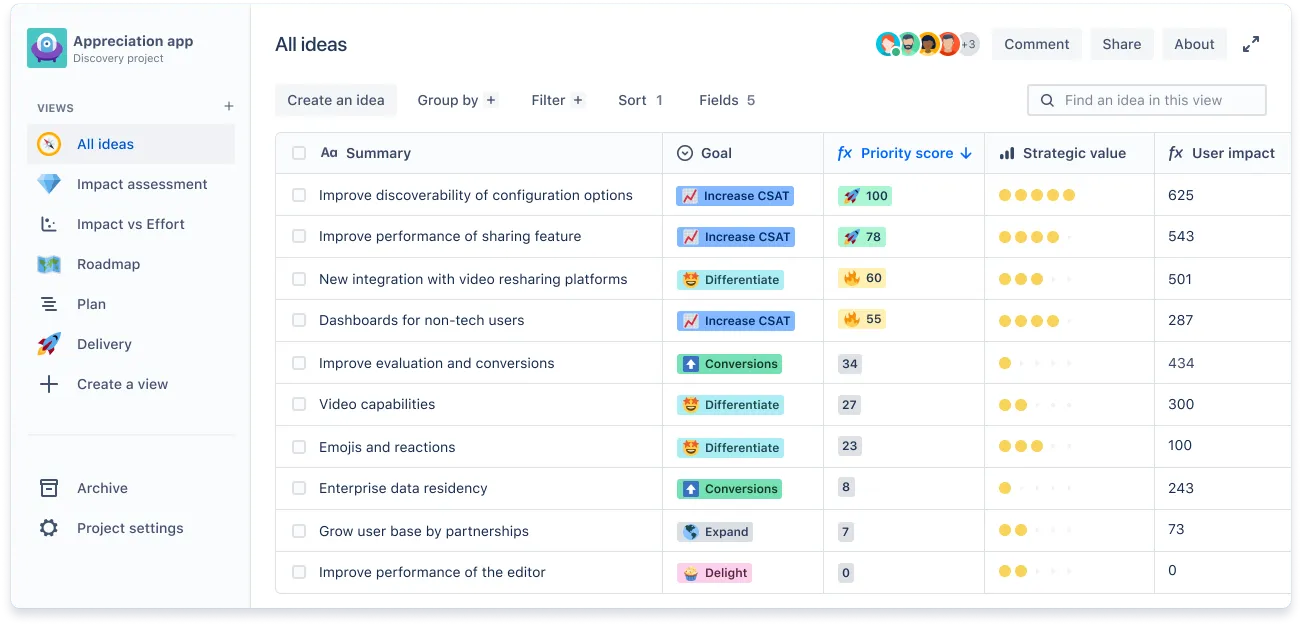Screen dimensions: 1302x626
Task: Open the Roadmap map icon view
Action: (48, 264)
